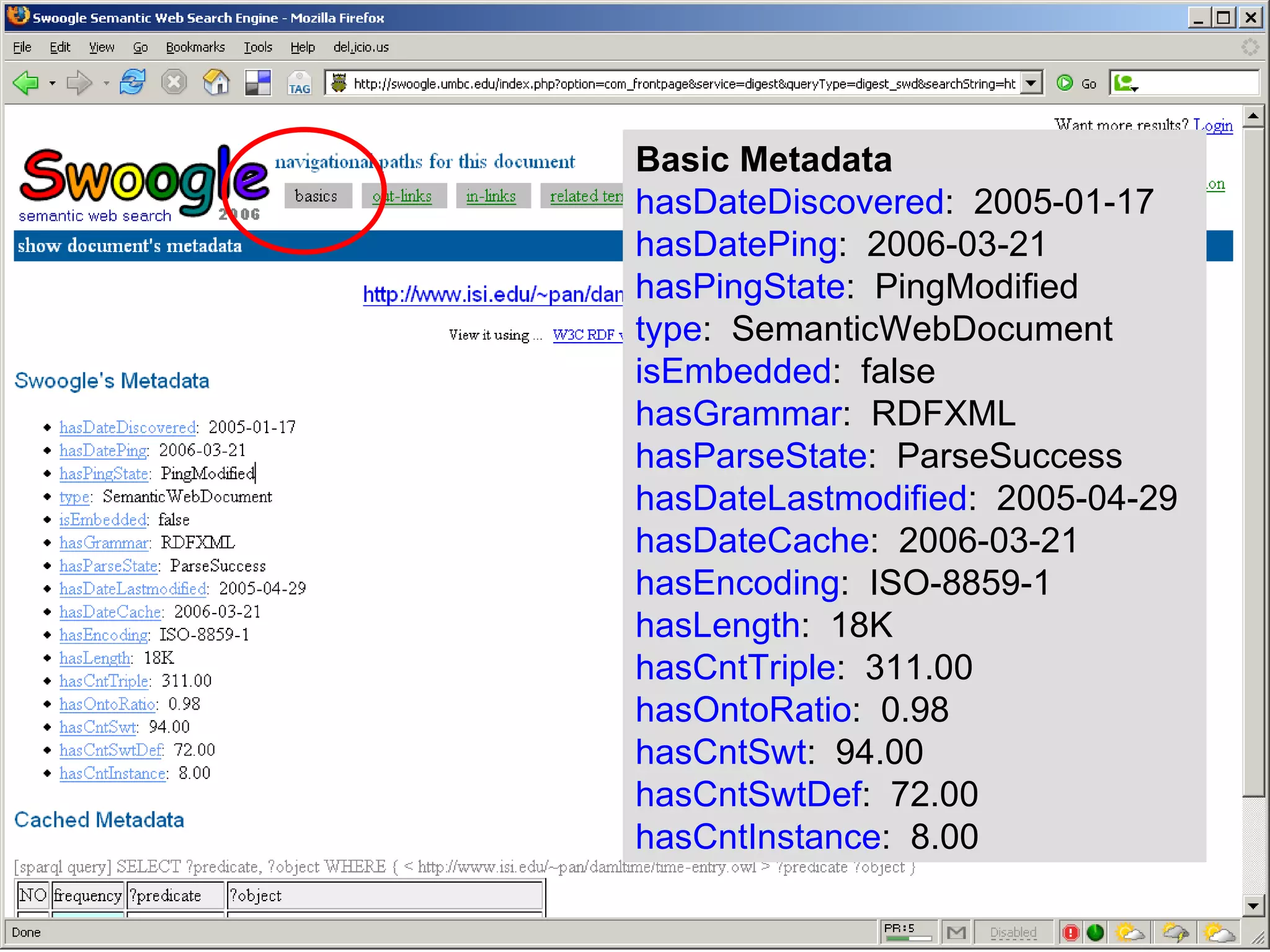The width and height of the screenshot is (1270, 952).
Task: Open the Bookmarks menu
Action: pyautogui.click(x=195, y=47)
